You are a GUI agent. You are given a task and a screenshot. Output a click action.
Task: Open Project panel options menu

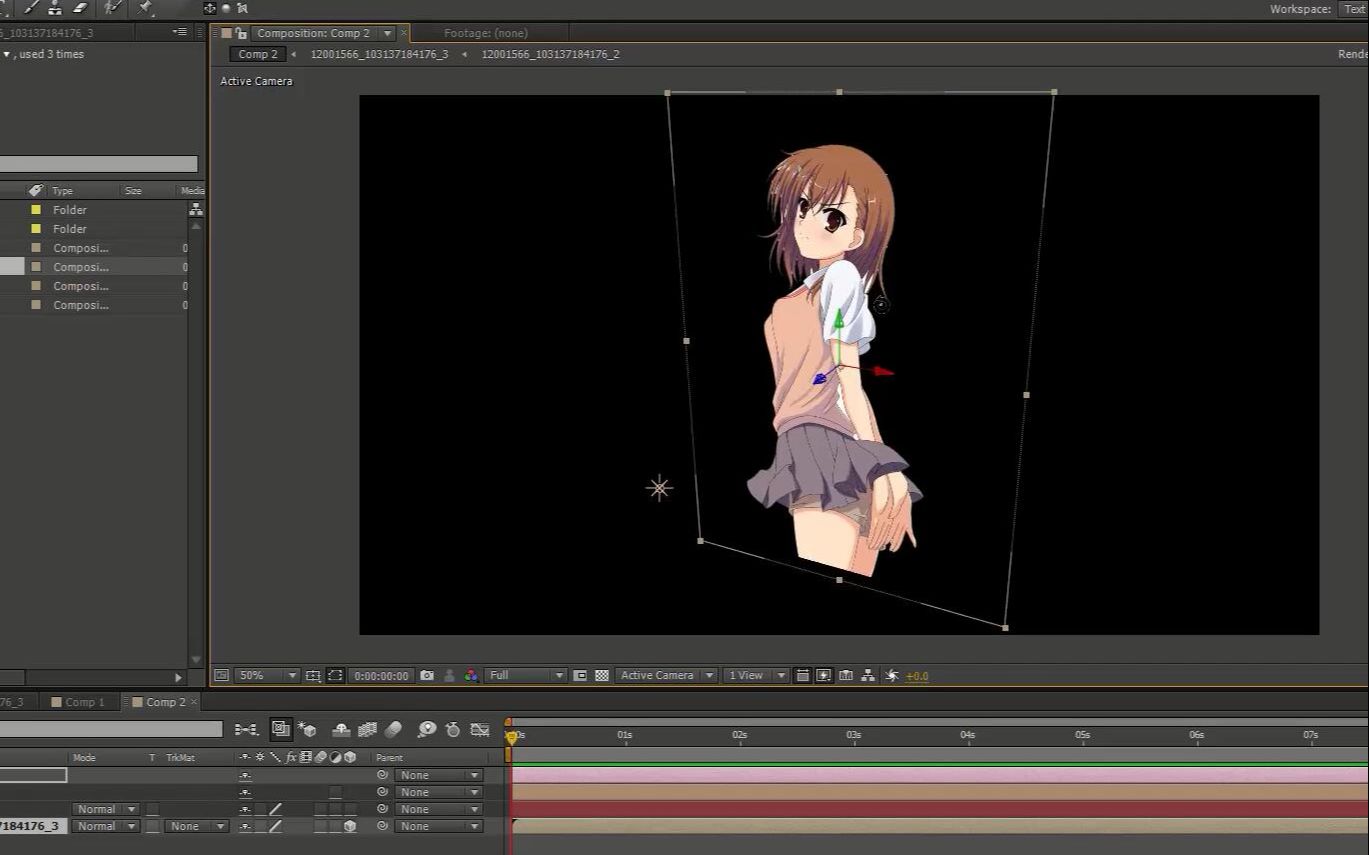(x=180, y=32)
